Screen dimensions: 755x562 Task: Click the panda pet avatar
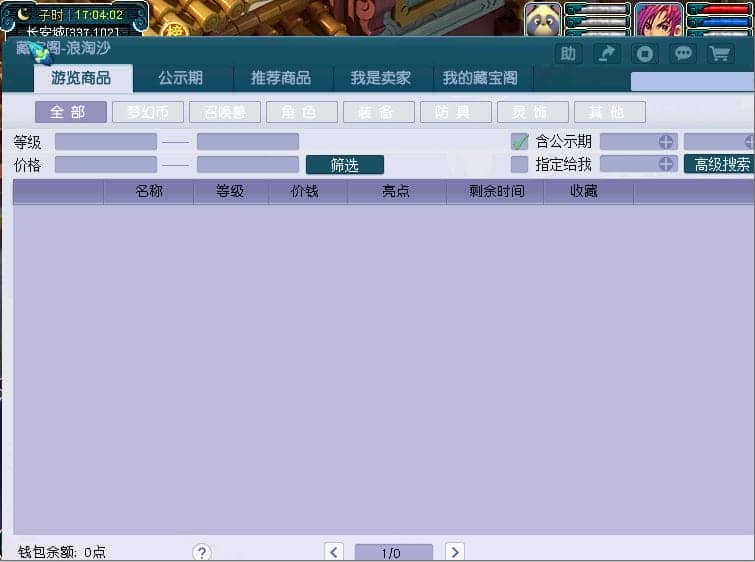543,19
